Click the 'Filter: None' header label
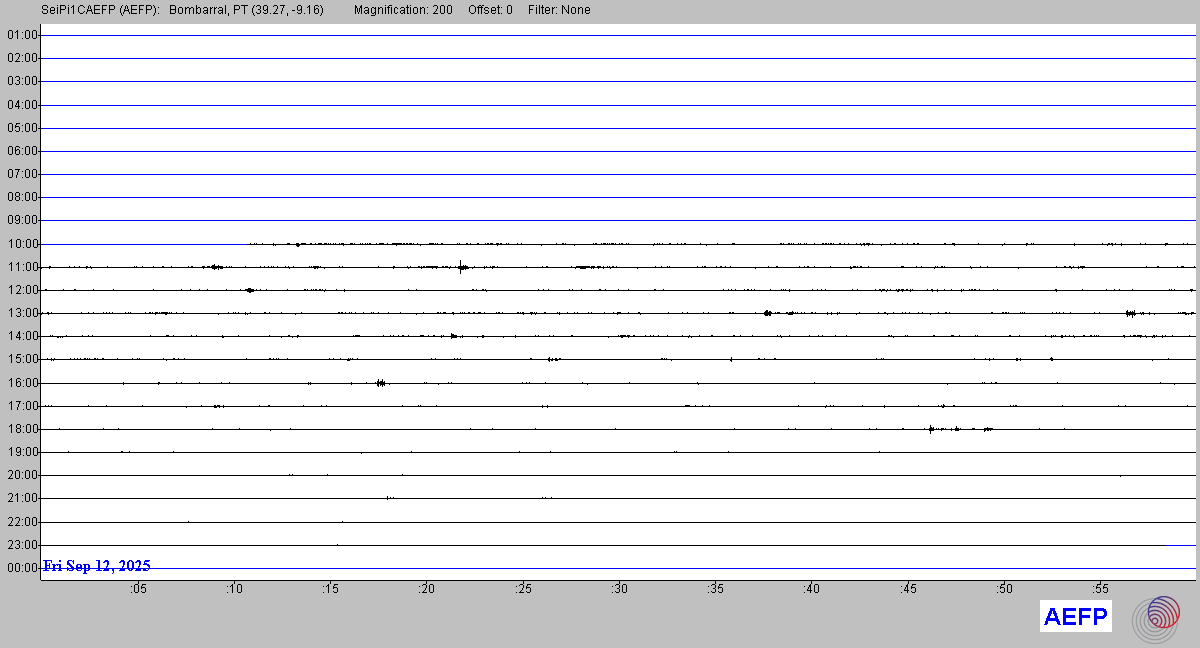 pos(559,10)
